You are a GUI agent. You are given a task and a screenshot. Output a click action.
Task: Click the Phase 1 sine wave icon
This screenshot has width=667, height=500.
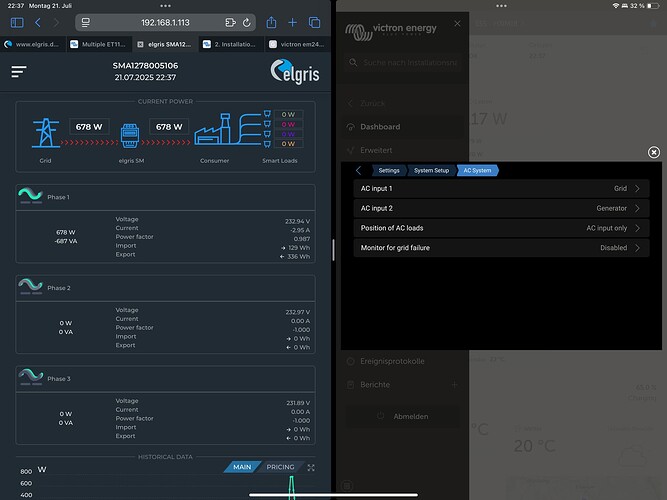(31, 195)
